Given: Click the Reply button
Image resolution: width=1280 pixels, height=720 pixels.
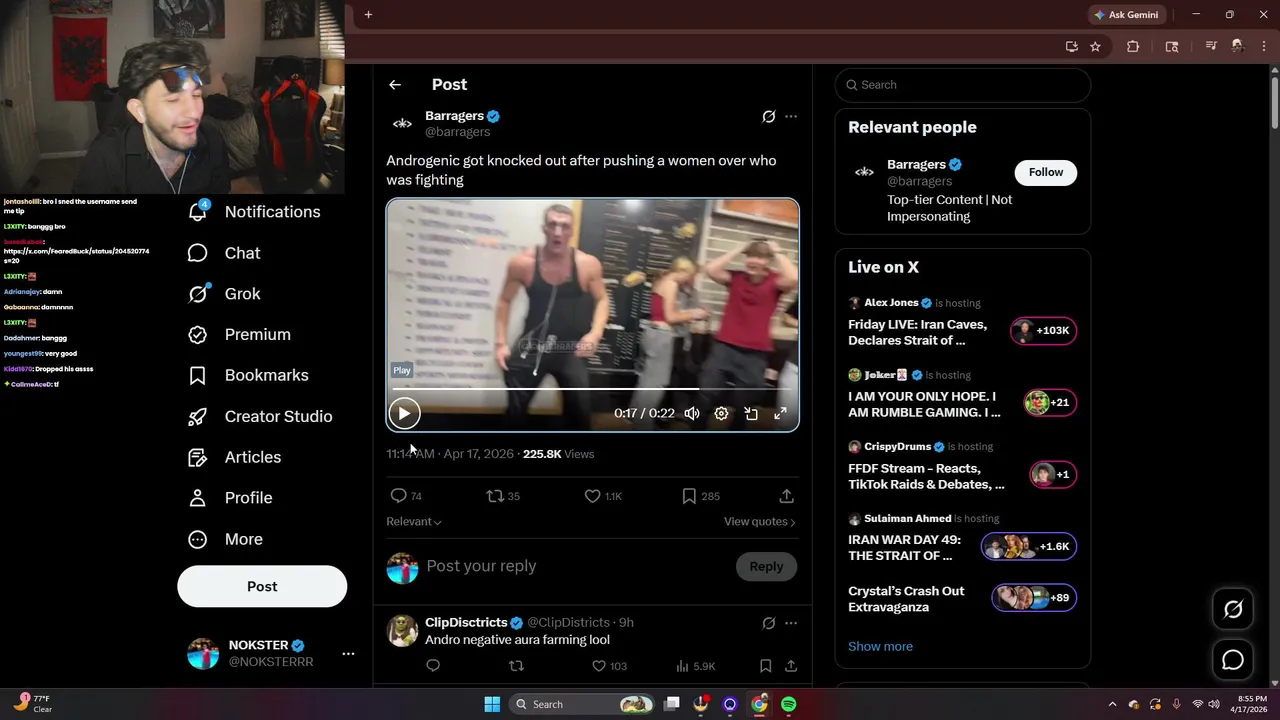Looking at the screenshot, I should (766, 566).
